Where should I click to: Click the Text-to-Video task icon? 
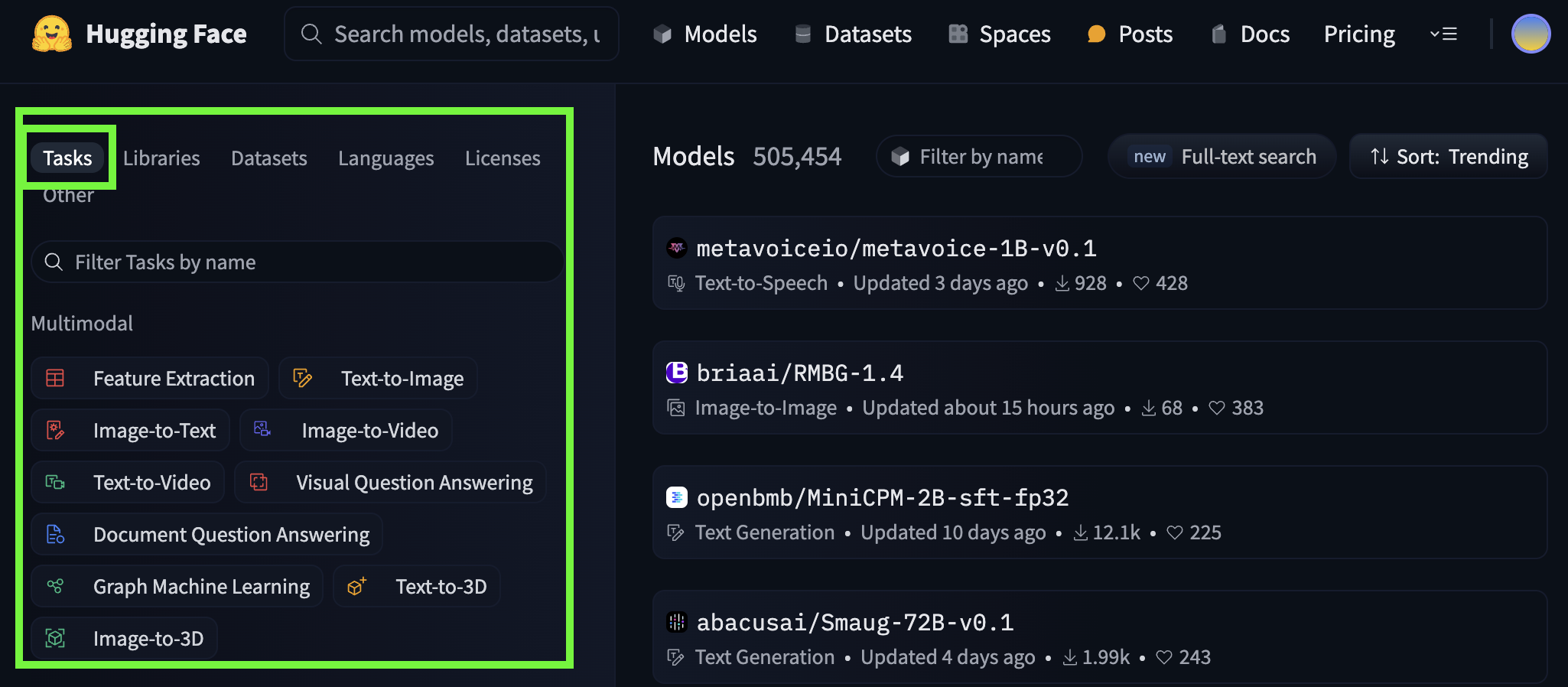point(55,482)
